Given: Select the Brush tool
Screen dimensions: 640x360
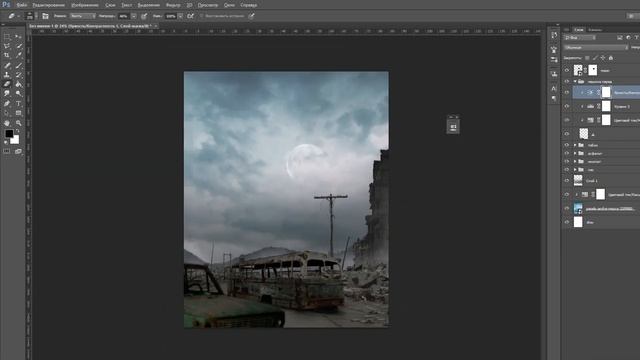Looking at the screenshot, I should pyautogui.click(x=18, y=65).
